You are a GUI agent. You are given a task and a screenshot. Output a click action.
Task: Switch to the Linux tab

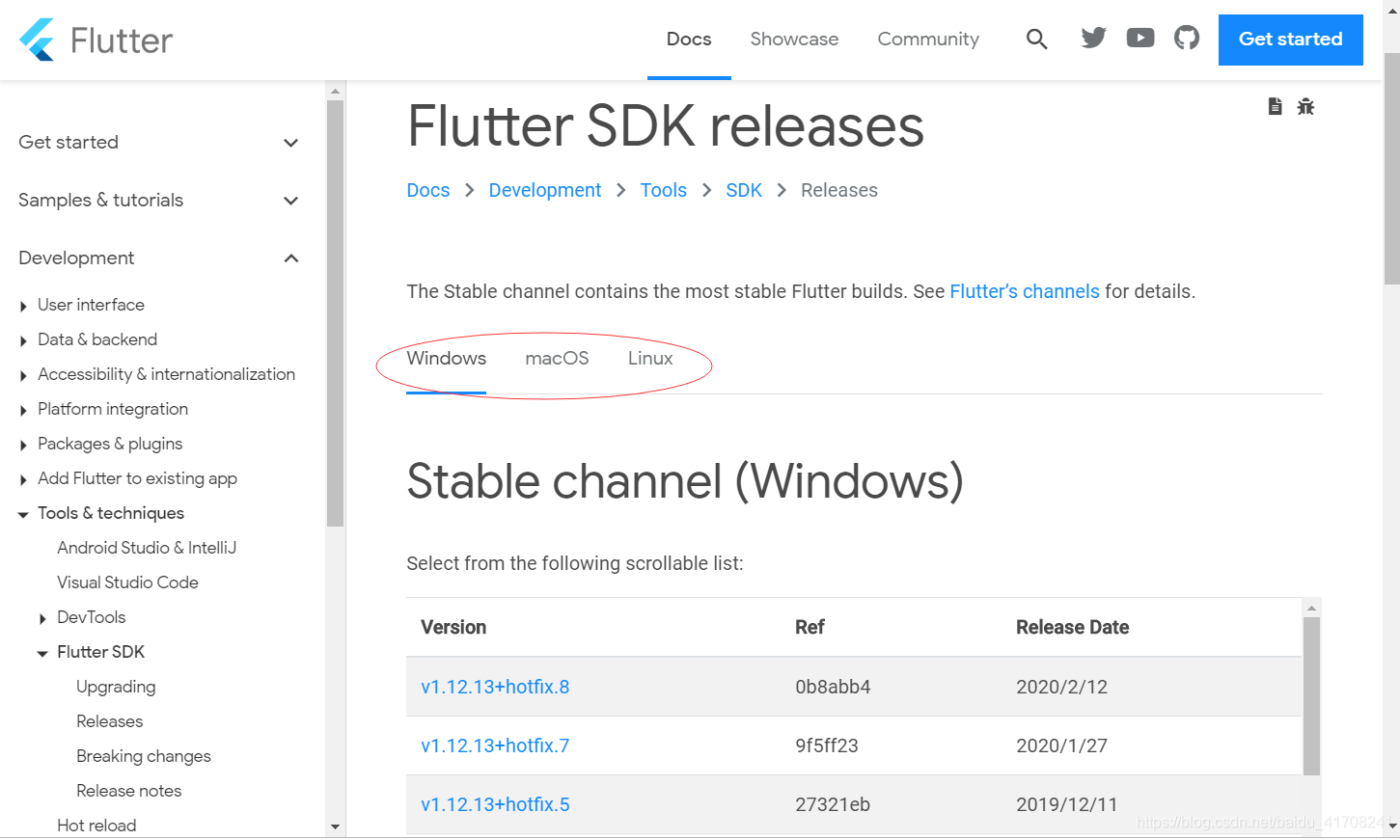(650, 358)
